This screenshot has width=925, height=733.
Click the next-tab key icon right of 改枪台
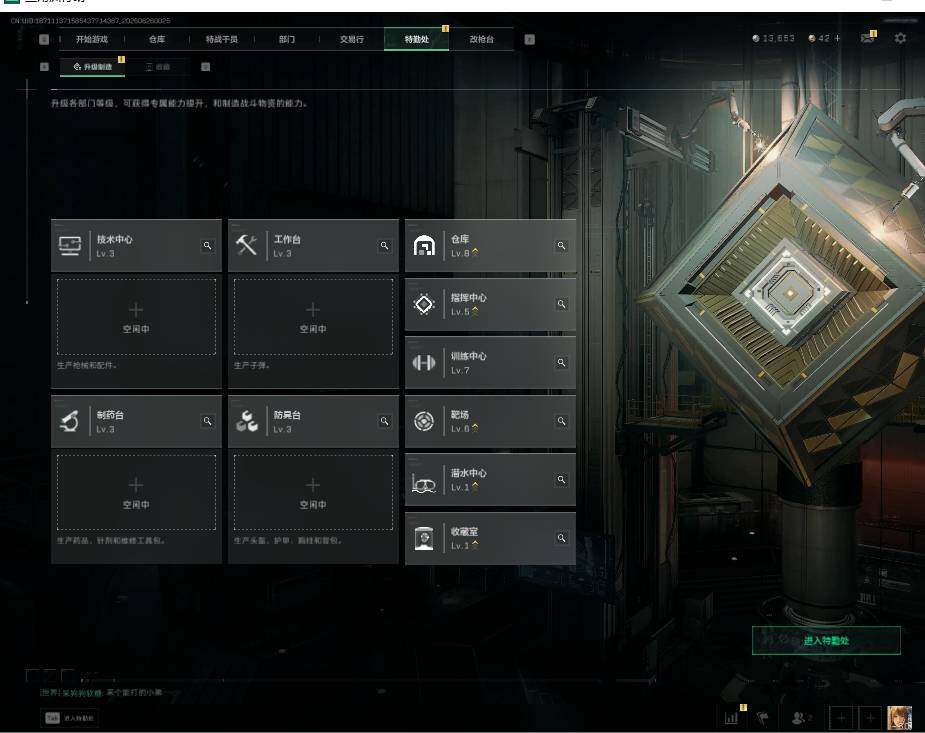tap(529, 40)
